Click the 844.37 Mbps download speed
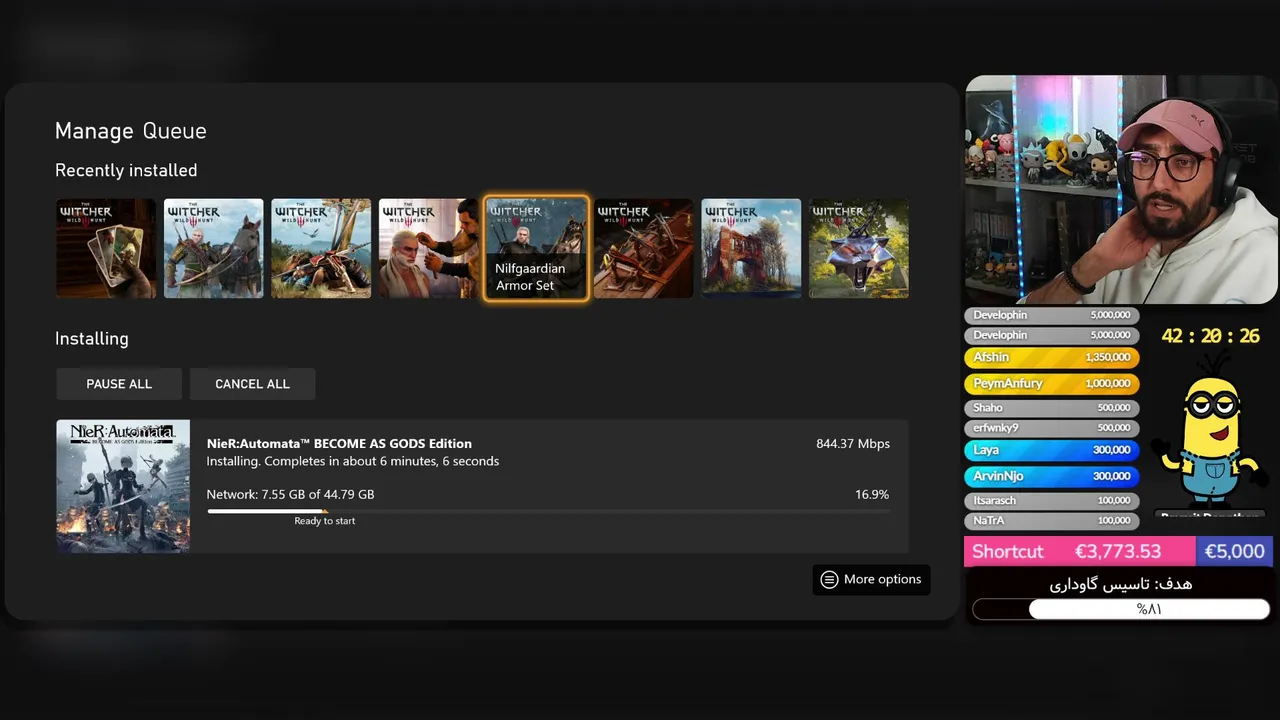 (853, 443)
